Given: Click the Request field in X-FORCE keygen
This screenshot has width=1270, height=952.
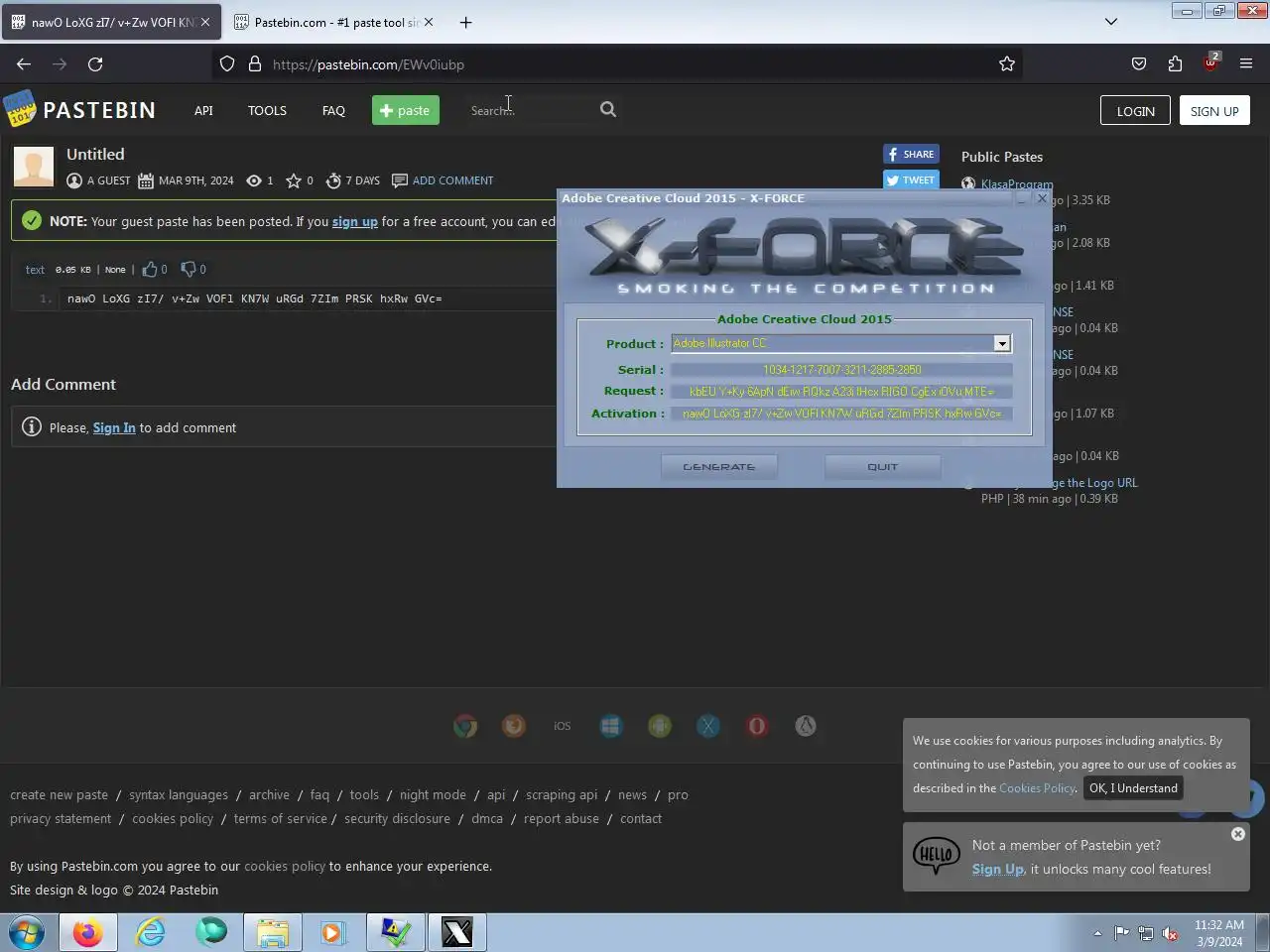Looking at the screenshot, I should pos(841,391).
